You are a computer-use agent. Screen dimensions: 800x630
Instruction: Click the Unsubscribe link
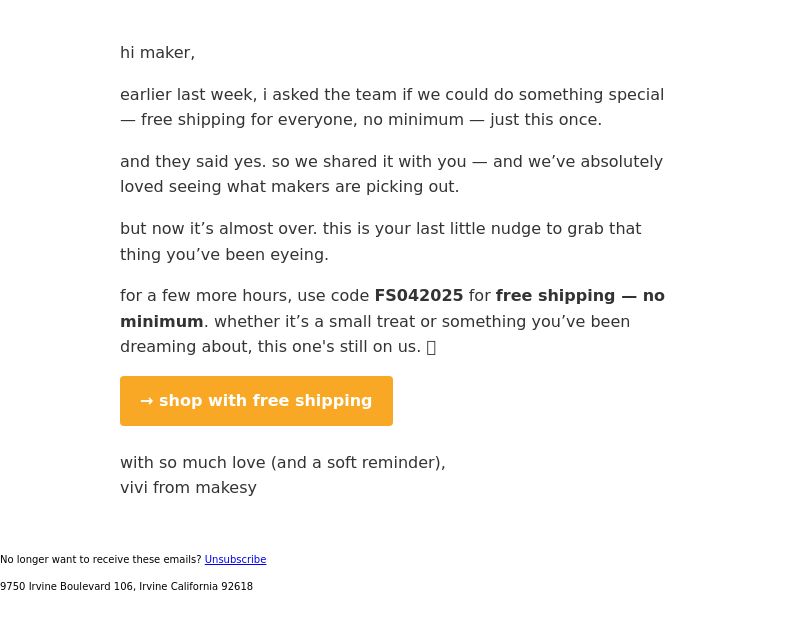[x=235, y=560]
